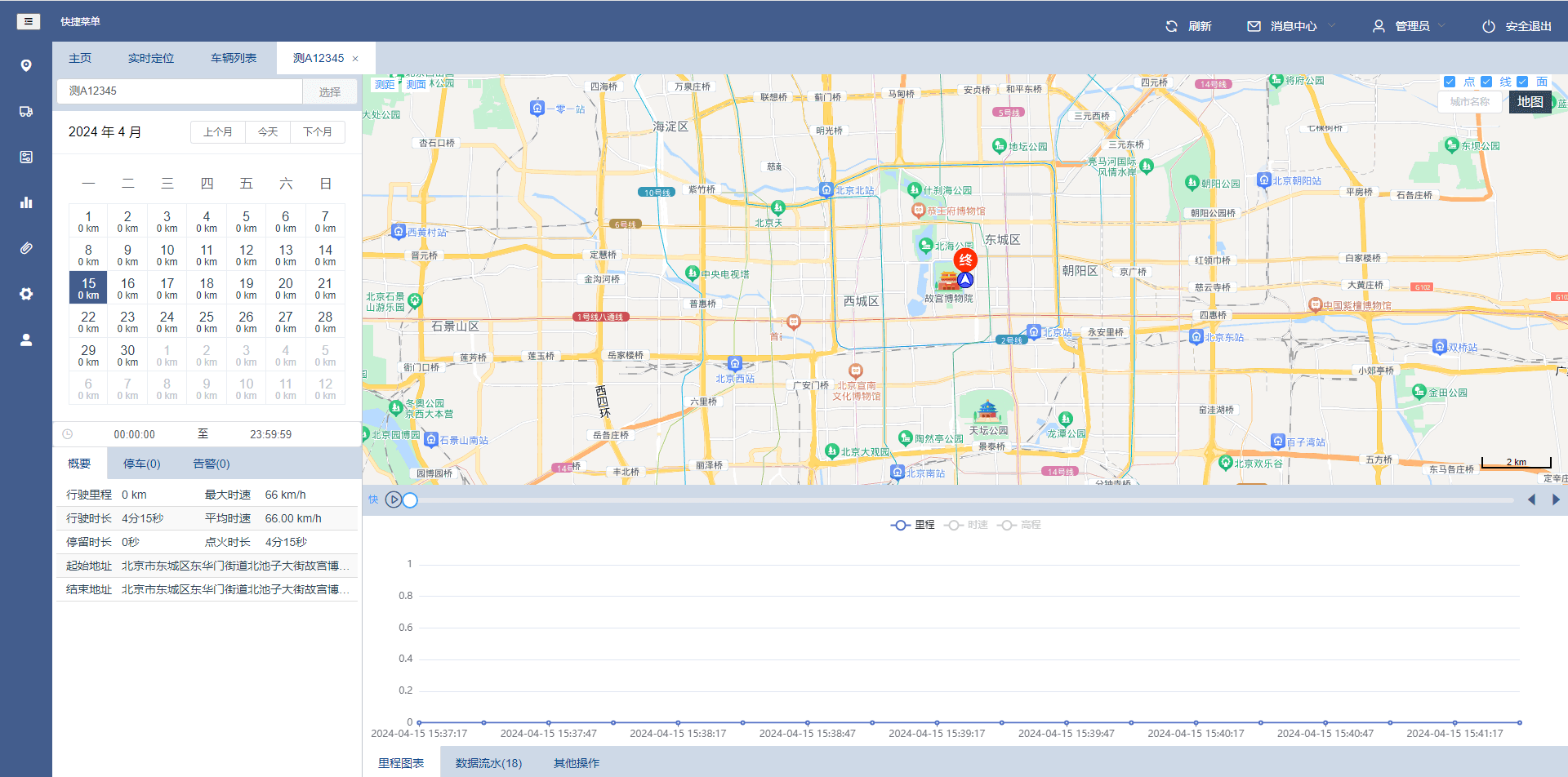Select April 15 in the calendar
1568x777 pixels.
(88, 288)
